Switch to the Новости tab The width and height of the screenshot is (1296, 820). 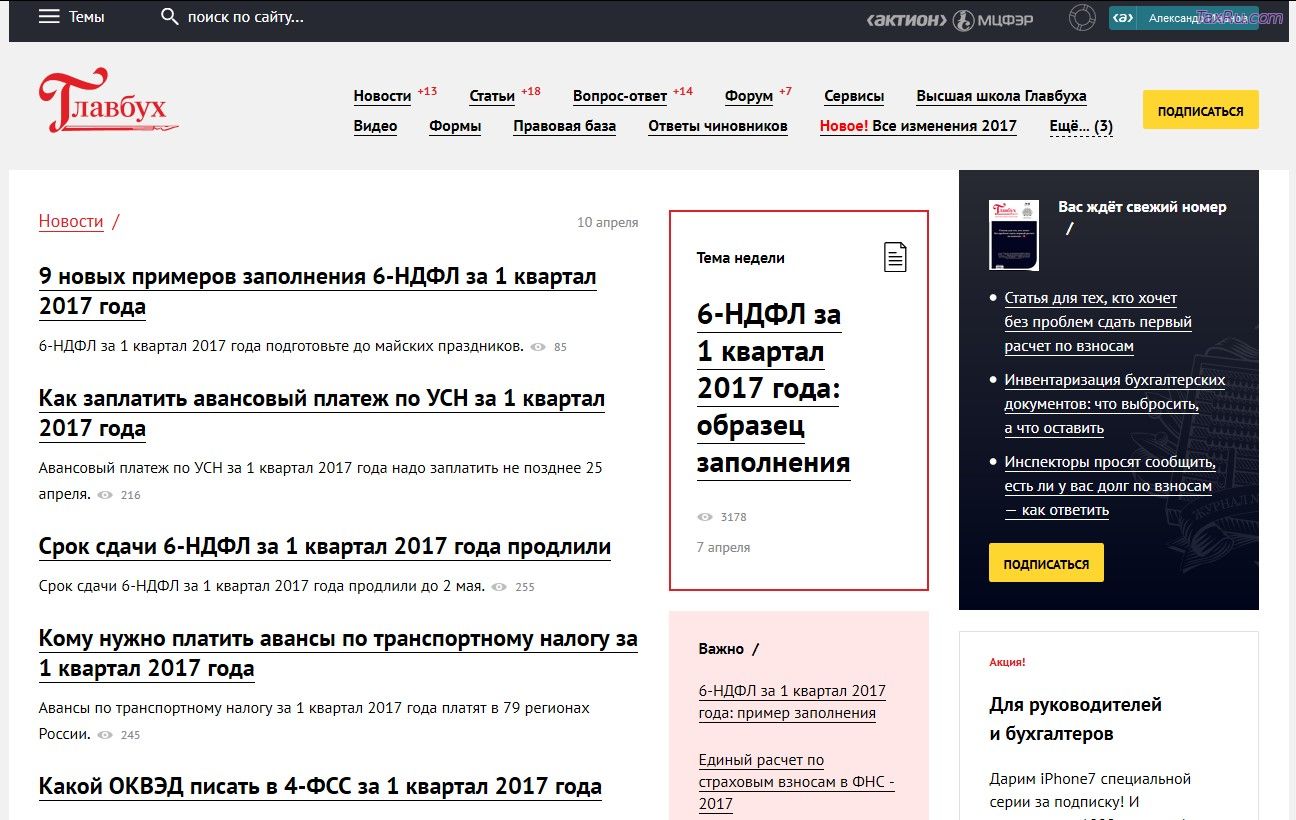click(x=381, y=95)
